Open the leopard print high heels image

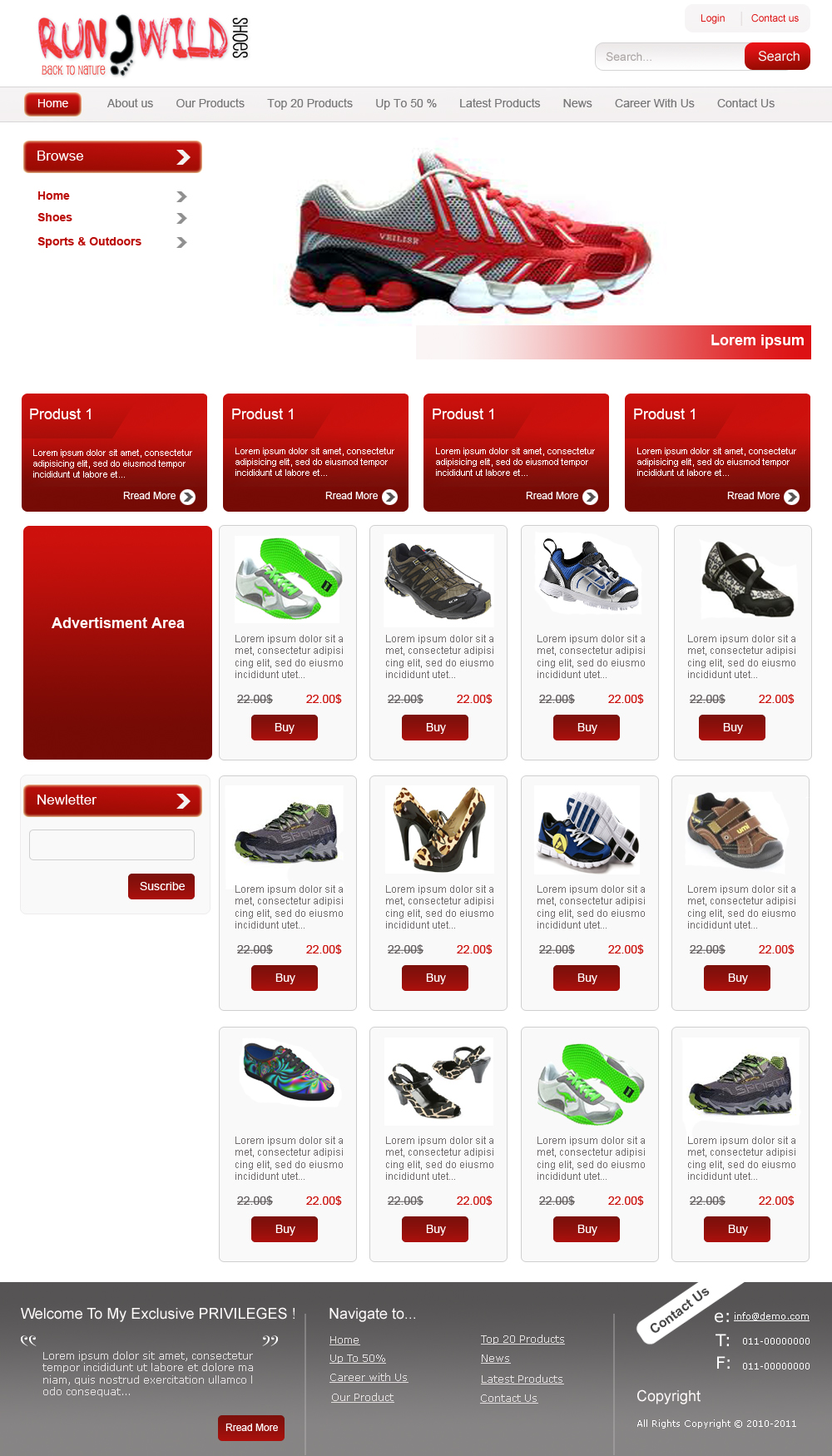coord(438,830)
